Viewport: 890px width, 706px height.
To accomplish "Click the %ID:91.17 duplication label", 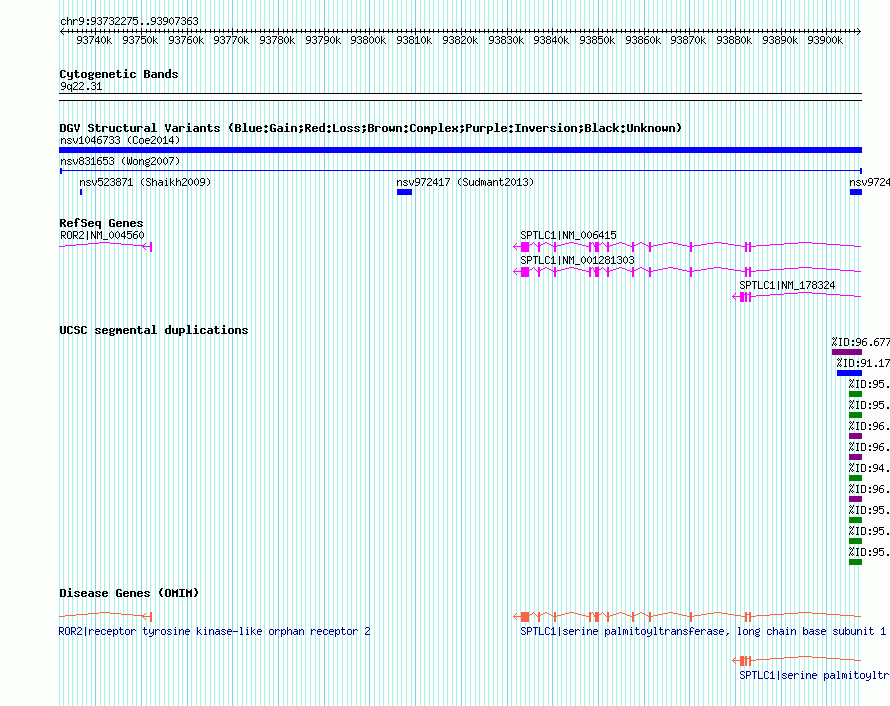I will click(x=863, y=363).
